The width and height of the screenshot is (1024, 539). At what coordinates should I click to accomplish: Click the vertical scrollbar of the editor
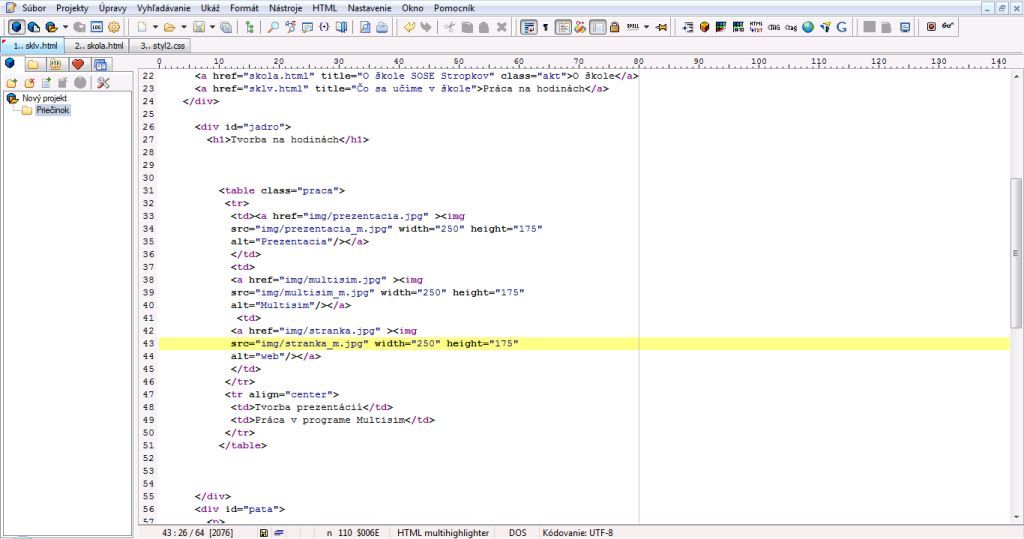(1016, 294)
